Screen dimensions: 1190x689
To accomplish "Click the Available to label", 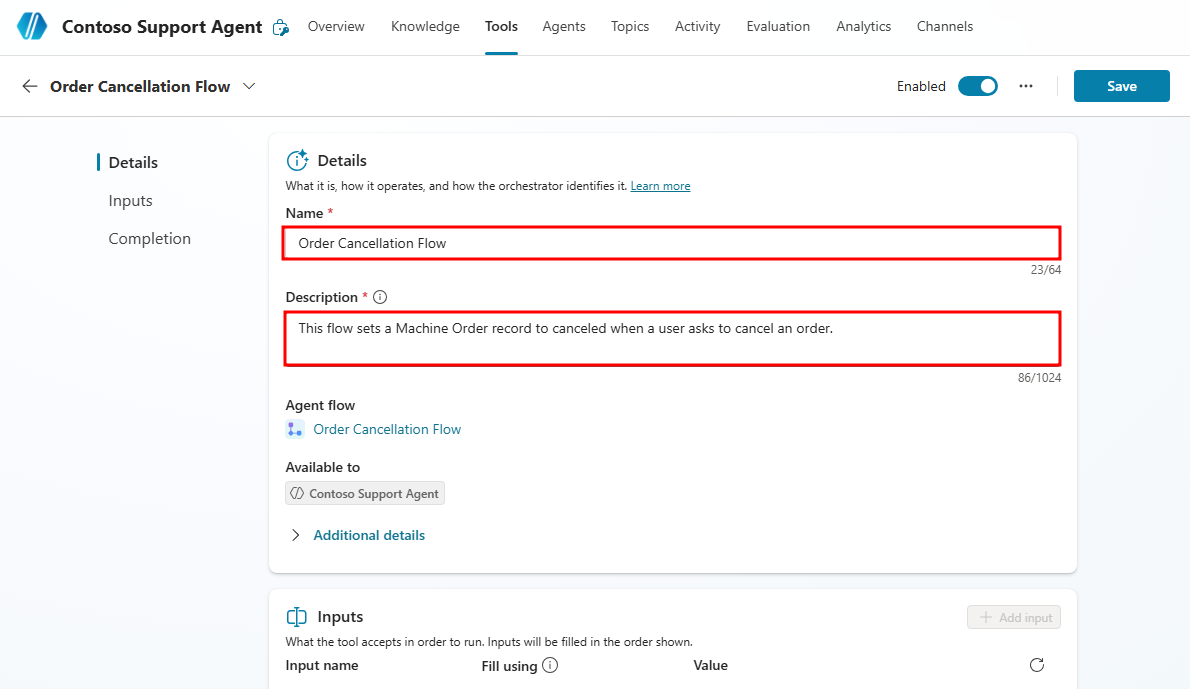I will [323, 467].
